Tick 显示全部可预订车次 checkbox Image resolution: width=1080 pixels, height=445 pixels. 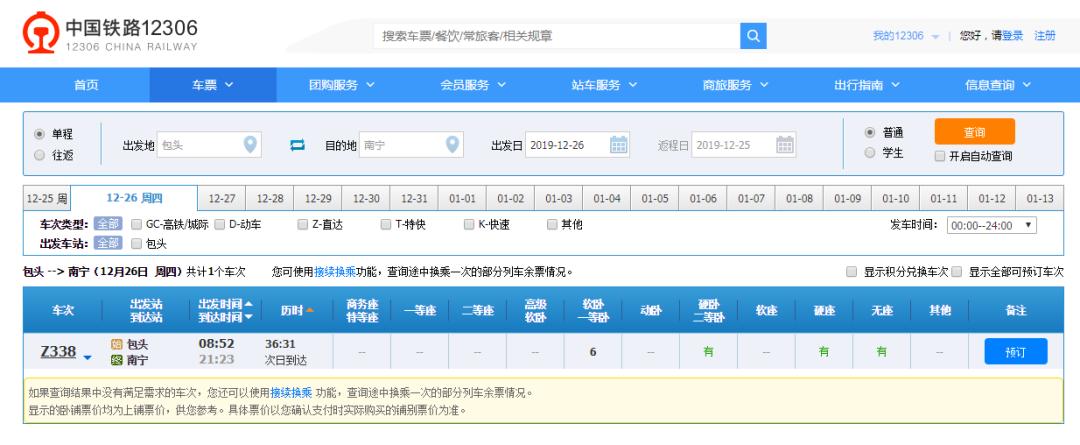(957, 271)
